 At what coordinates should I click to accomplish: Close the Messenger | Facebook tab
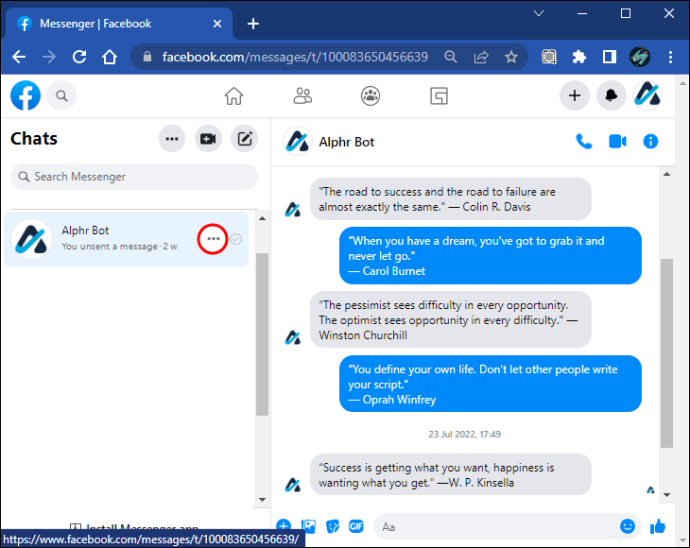(217, 24)
